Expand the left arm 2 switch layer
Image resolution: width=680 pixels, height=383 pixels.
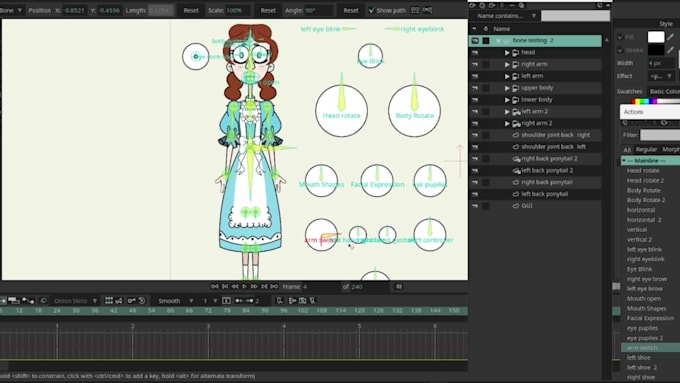(x=507, y=111)
